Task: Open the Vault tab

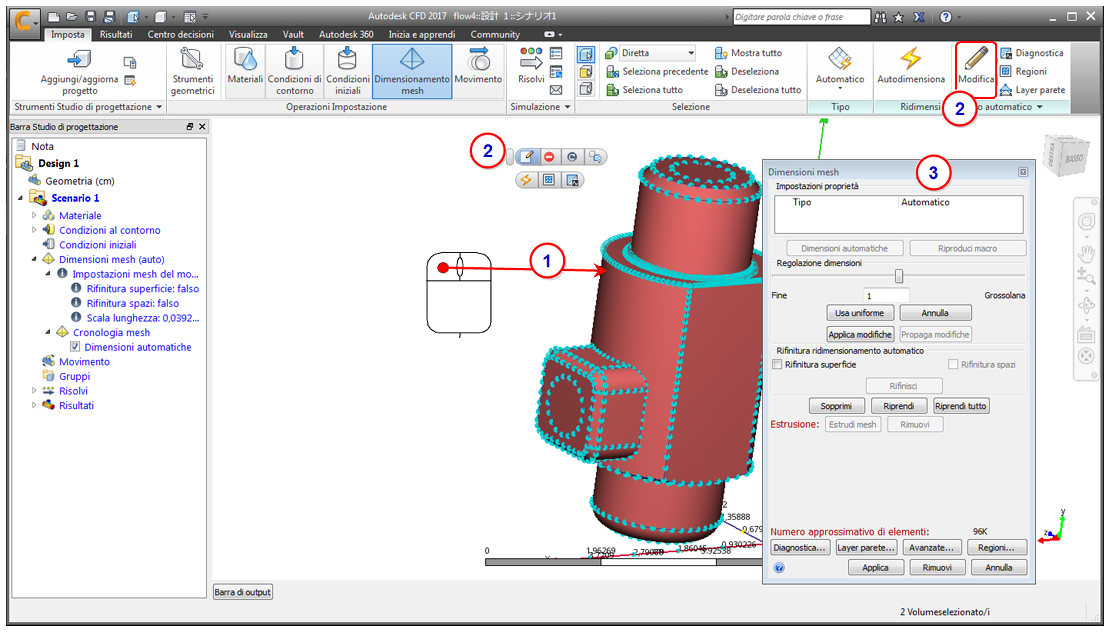Action: pos(293,35)
